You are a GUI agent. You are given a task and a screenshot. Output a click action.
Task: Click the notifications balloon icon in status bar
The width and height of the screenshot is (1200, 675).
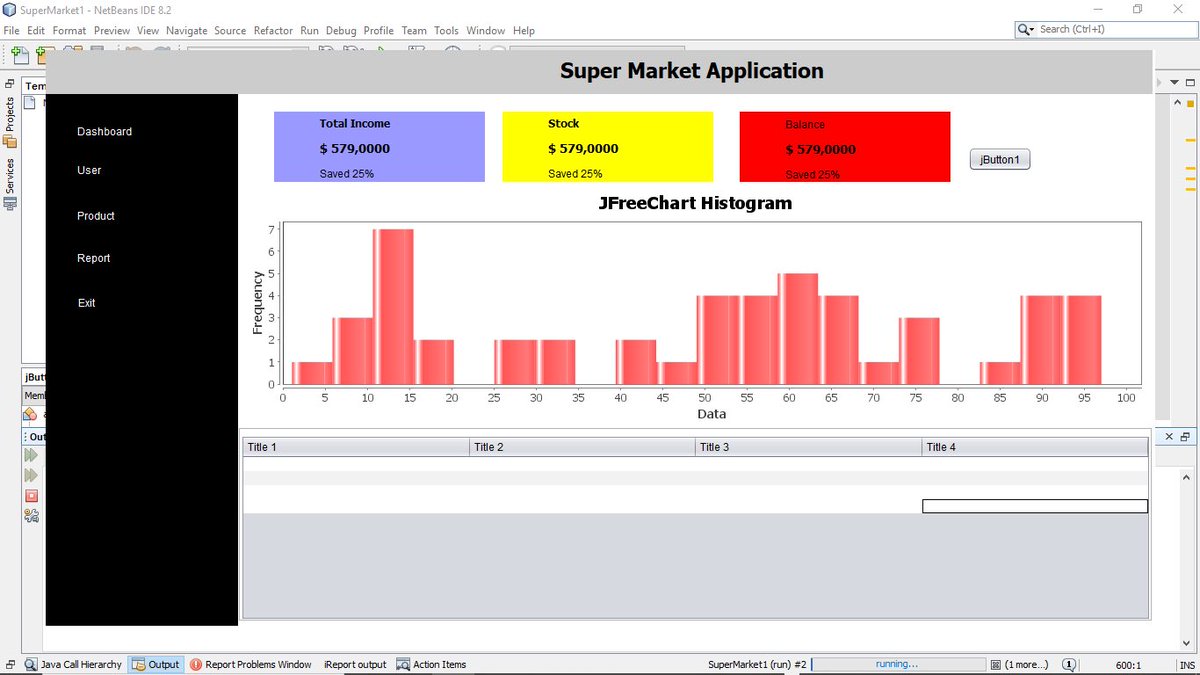pyautogui.click(x=1069, y=664)
